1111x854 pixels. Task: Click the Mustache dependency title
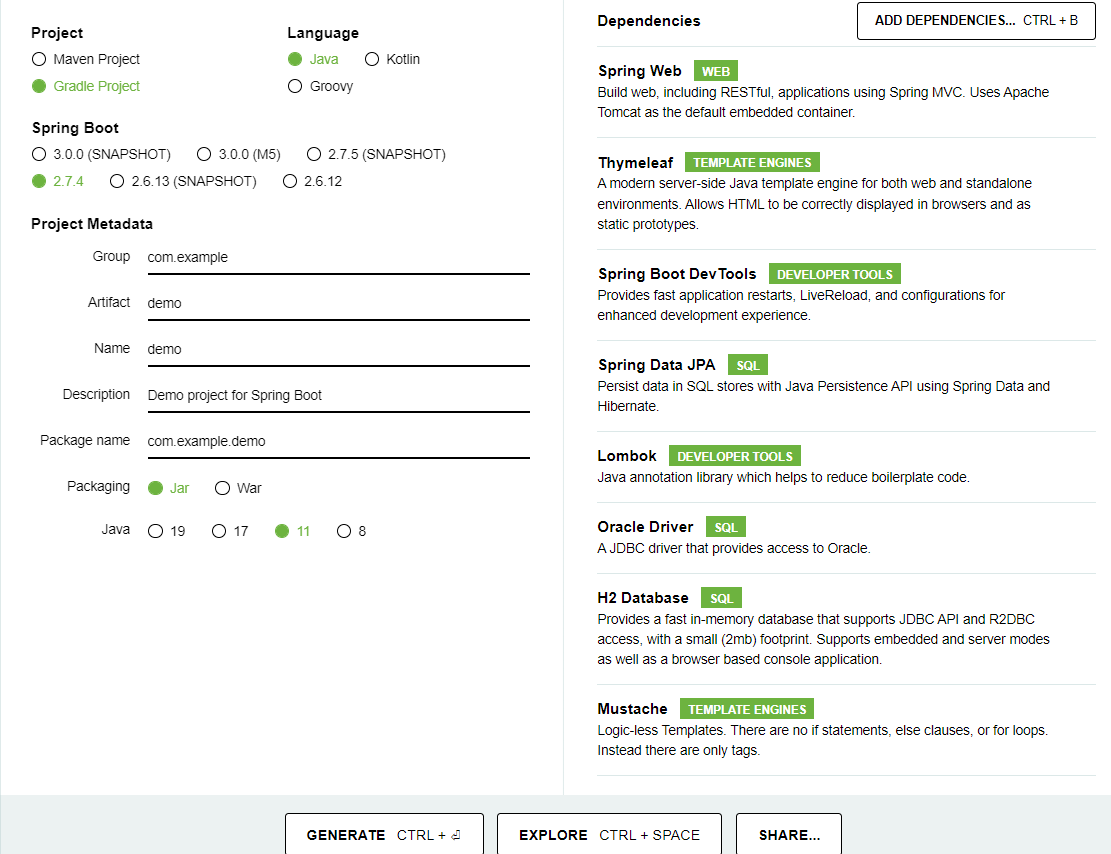[632, 709]
